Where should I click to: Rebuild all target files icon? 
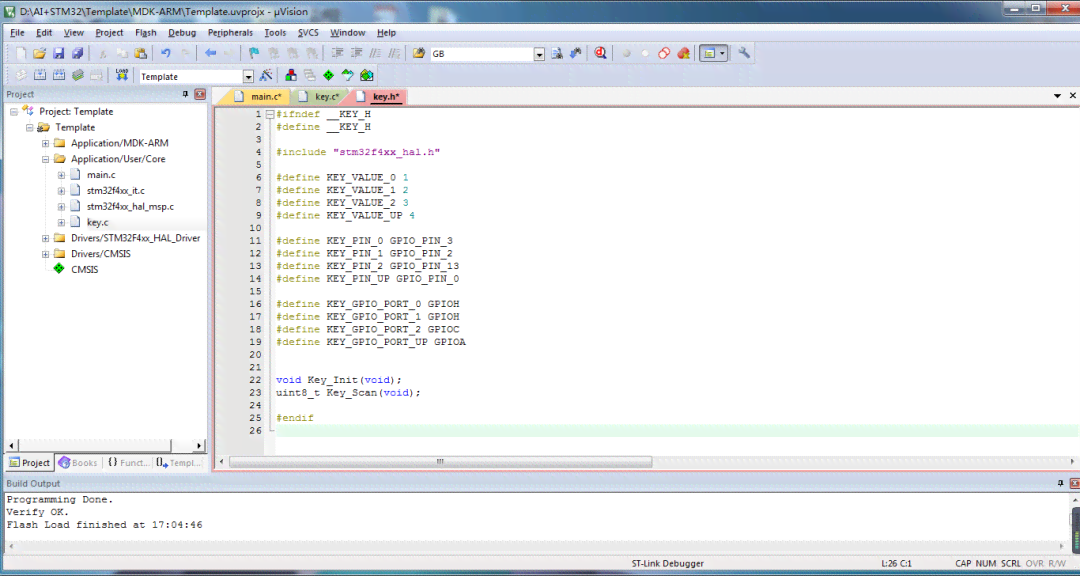point(59,76)
